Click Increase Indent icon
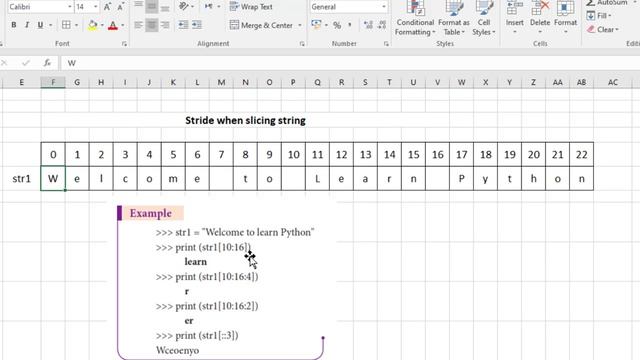This screenshot has width=640, height=360. 197,25
